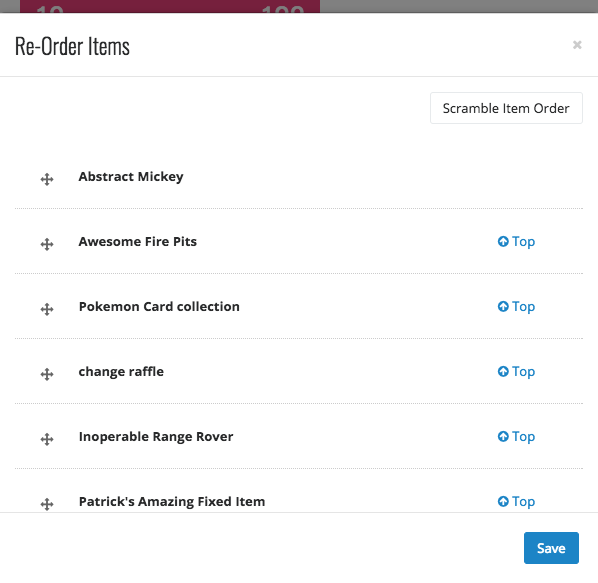Viewport: 598px width, 583px height.
Task: Click the drag handle for Abstract Mickey
Action: [47, 179]
